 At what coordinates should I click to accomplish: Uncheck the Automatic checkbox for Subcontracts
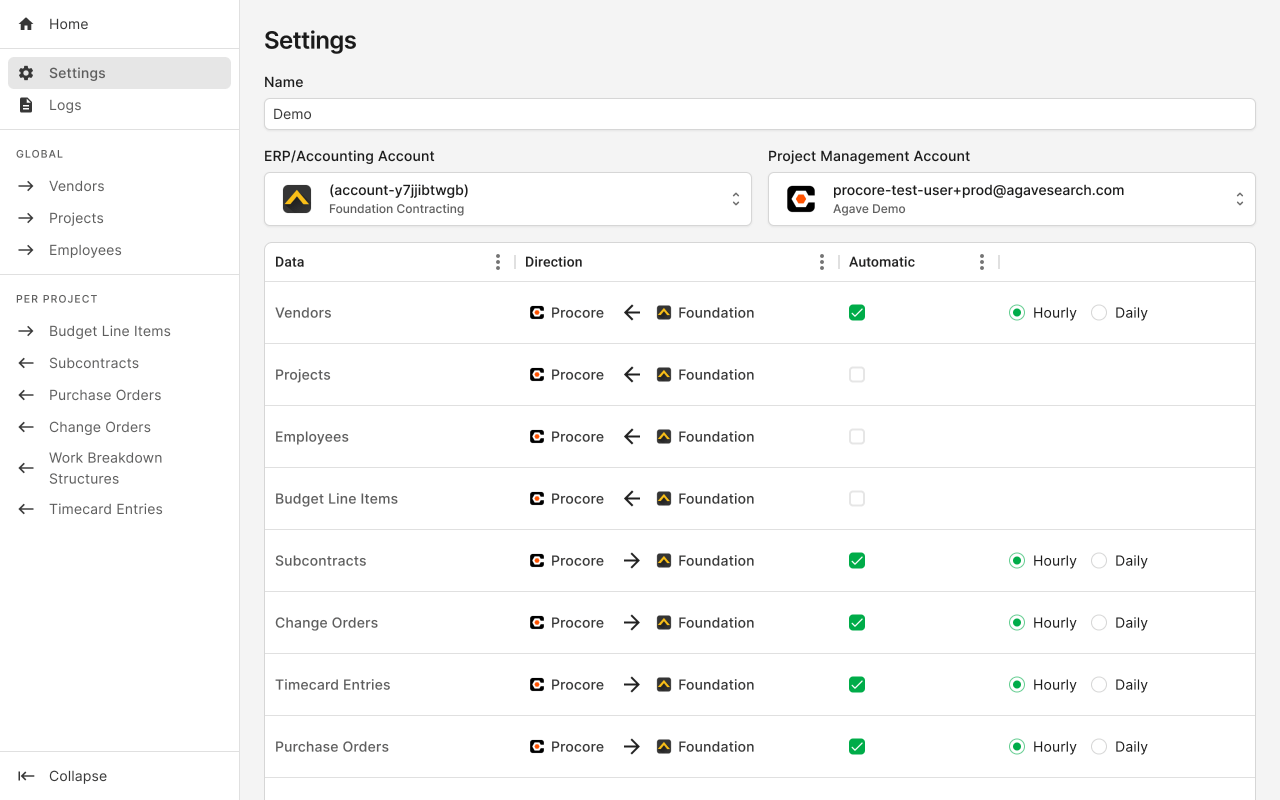click(x=857, y=561)
